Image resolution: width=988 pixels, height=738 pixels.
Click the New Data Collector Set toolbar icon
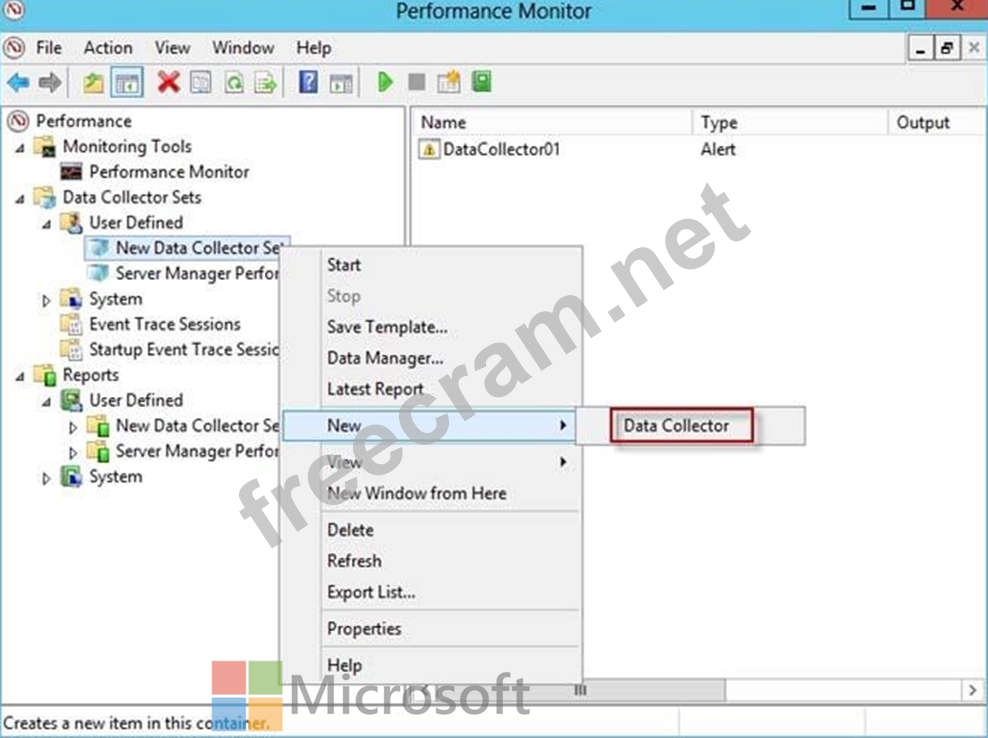click(x=449, y=82)
